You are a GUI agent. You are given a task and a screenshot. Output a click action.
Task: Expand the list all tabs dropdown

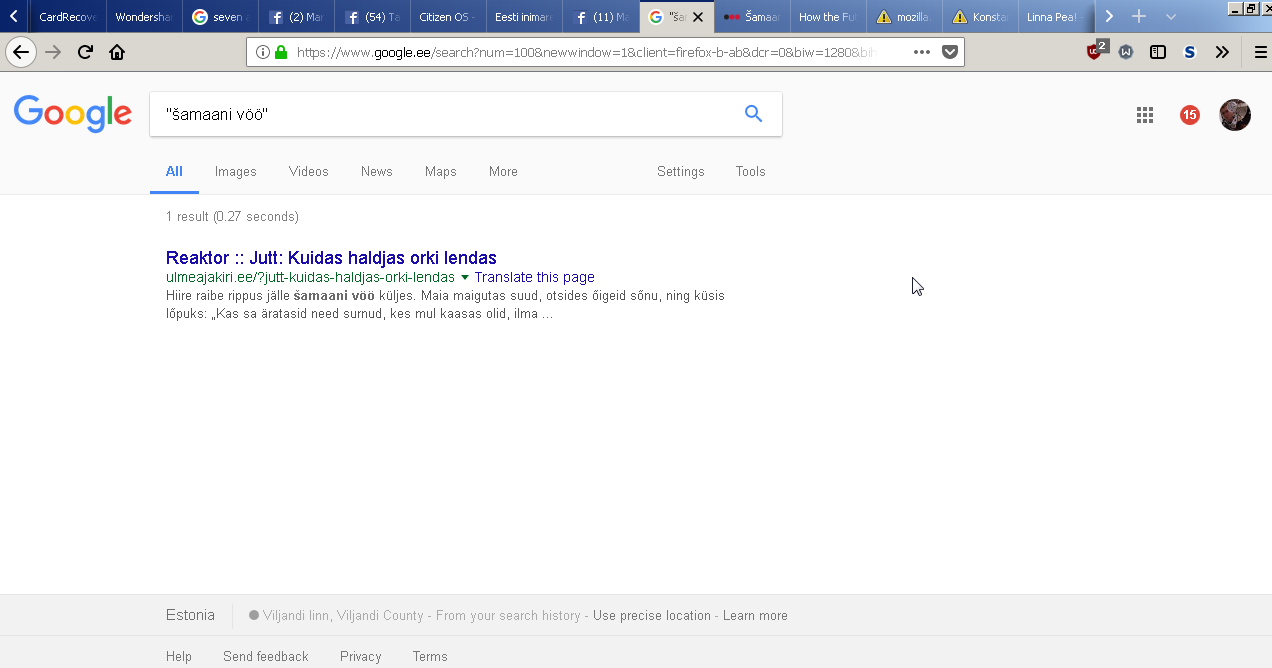[x=1171, y=17]
